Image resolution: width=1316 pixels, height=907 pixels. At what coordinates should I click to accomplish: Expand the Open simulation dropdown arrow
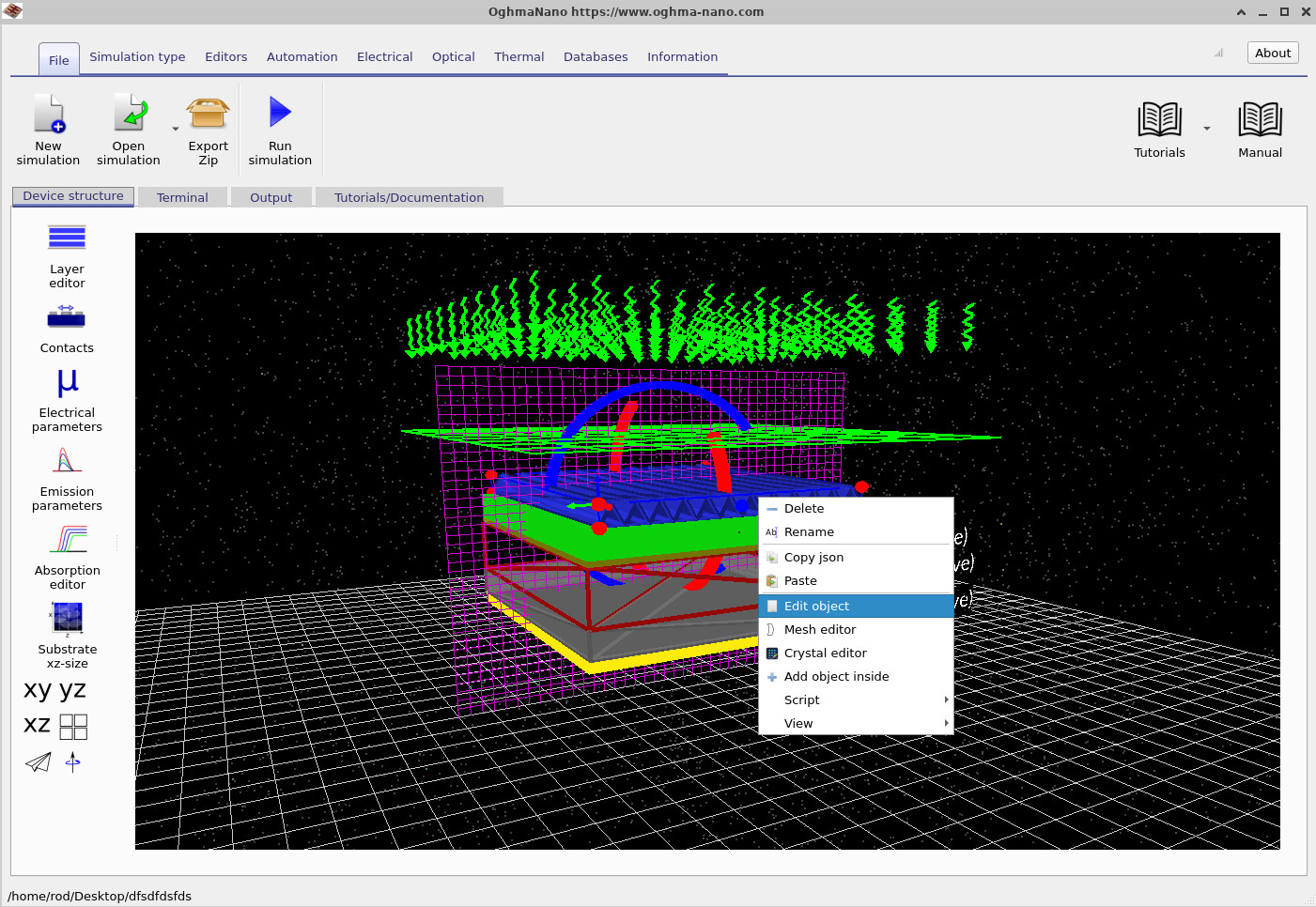(176, 129)
